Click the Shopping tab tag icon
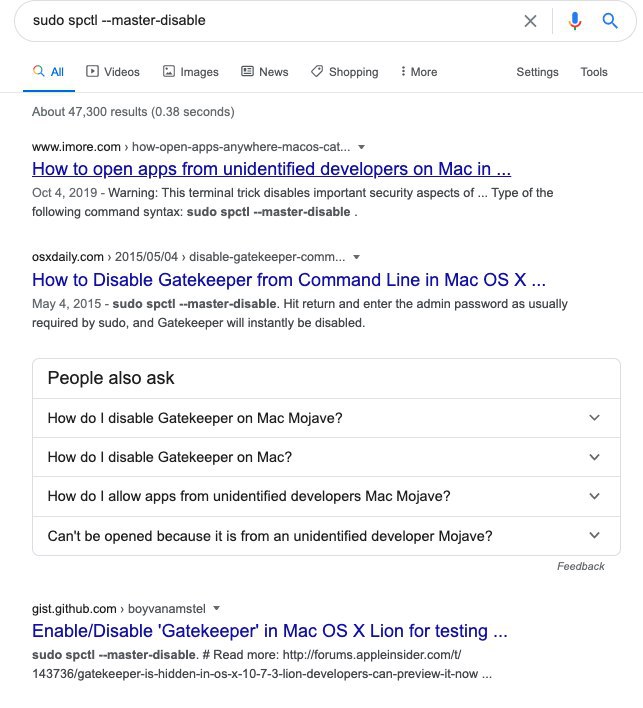 click(x=317, y=71)
